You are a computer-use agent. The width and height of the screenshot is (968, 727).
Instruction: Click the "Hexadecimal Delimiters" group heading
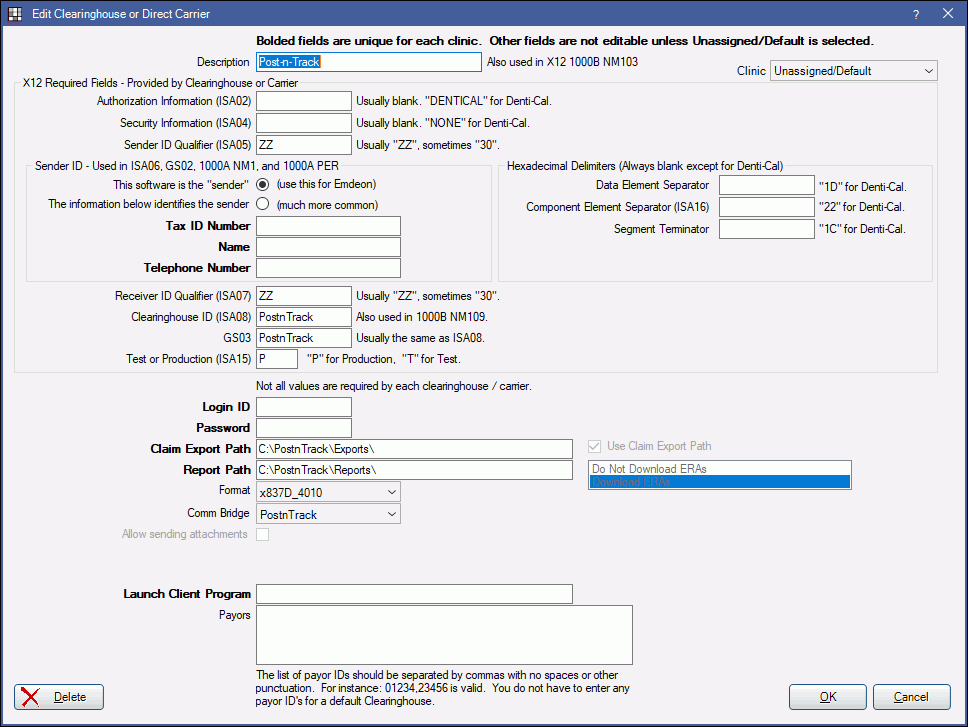(x=645, y=166)
